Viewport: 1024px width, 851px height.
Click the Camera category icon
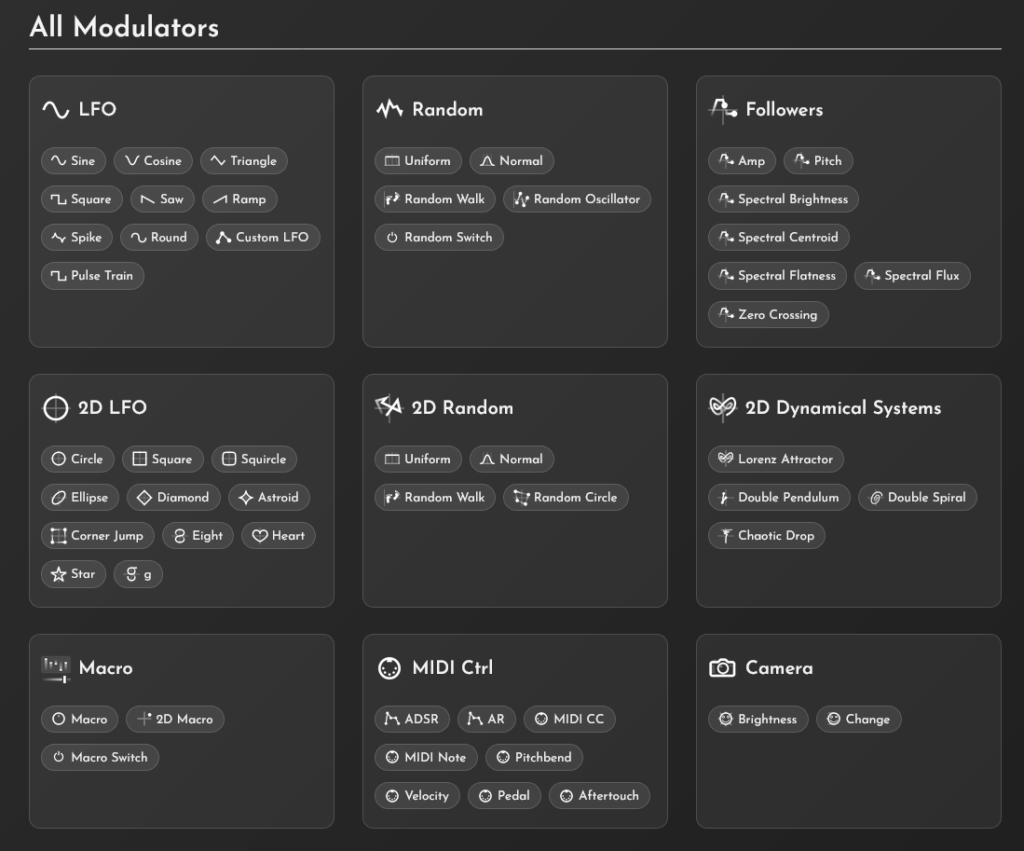pyautogui.click(x=722, y=668)
